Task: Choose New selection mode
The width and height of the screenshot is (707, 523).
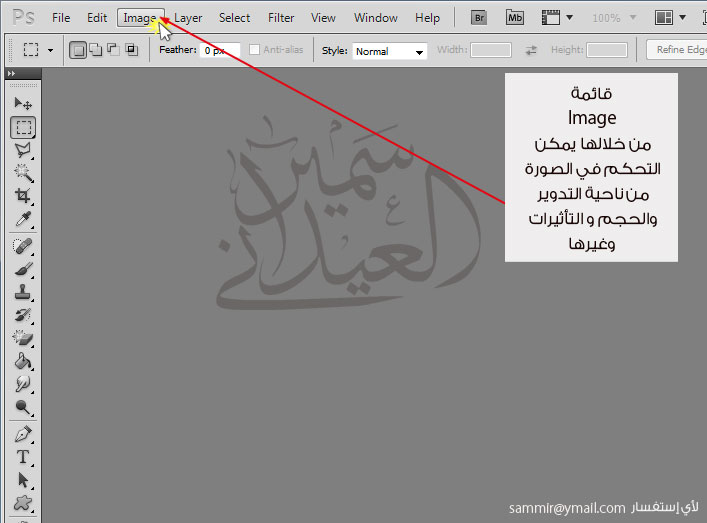Action: [x=78, y=50]
